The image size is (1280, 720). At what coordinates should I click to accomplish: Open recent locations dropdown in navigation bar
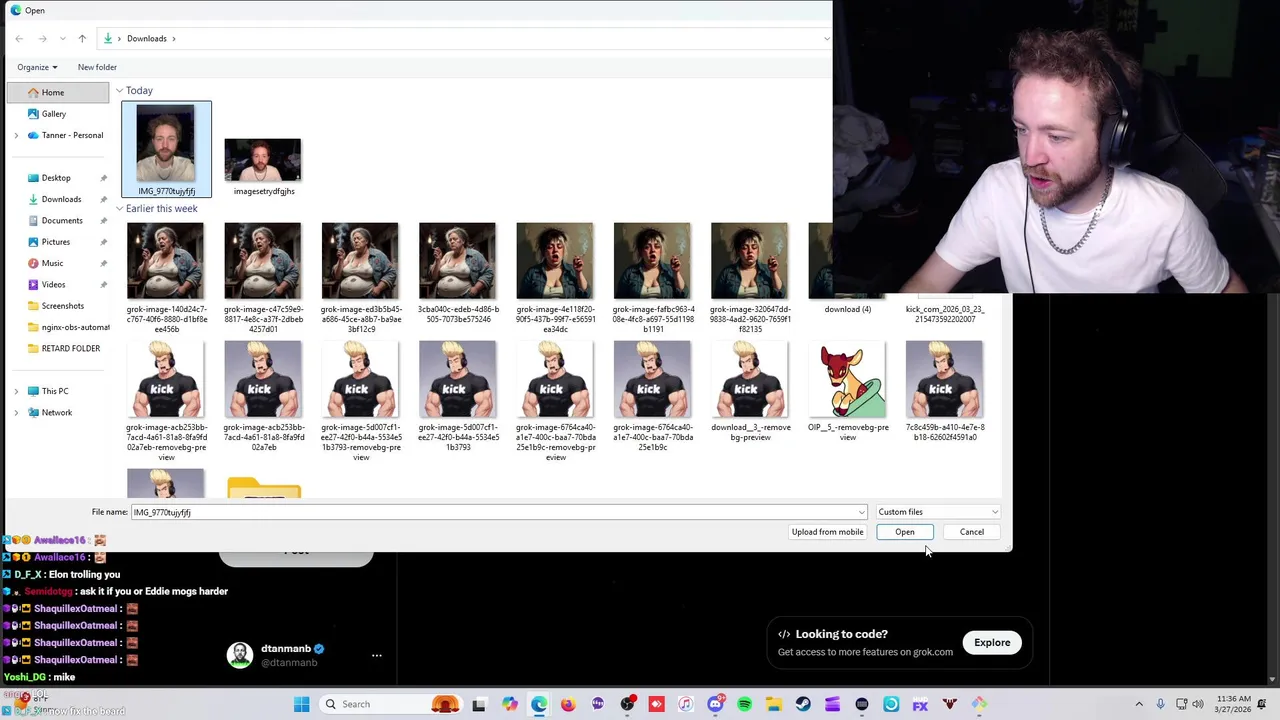tap(63, 38)
